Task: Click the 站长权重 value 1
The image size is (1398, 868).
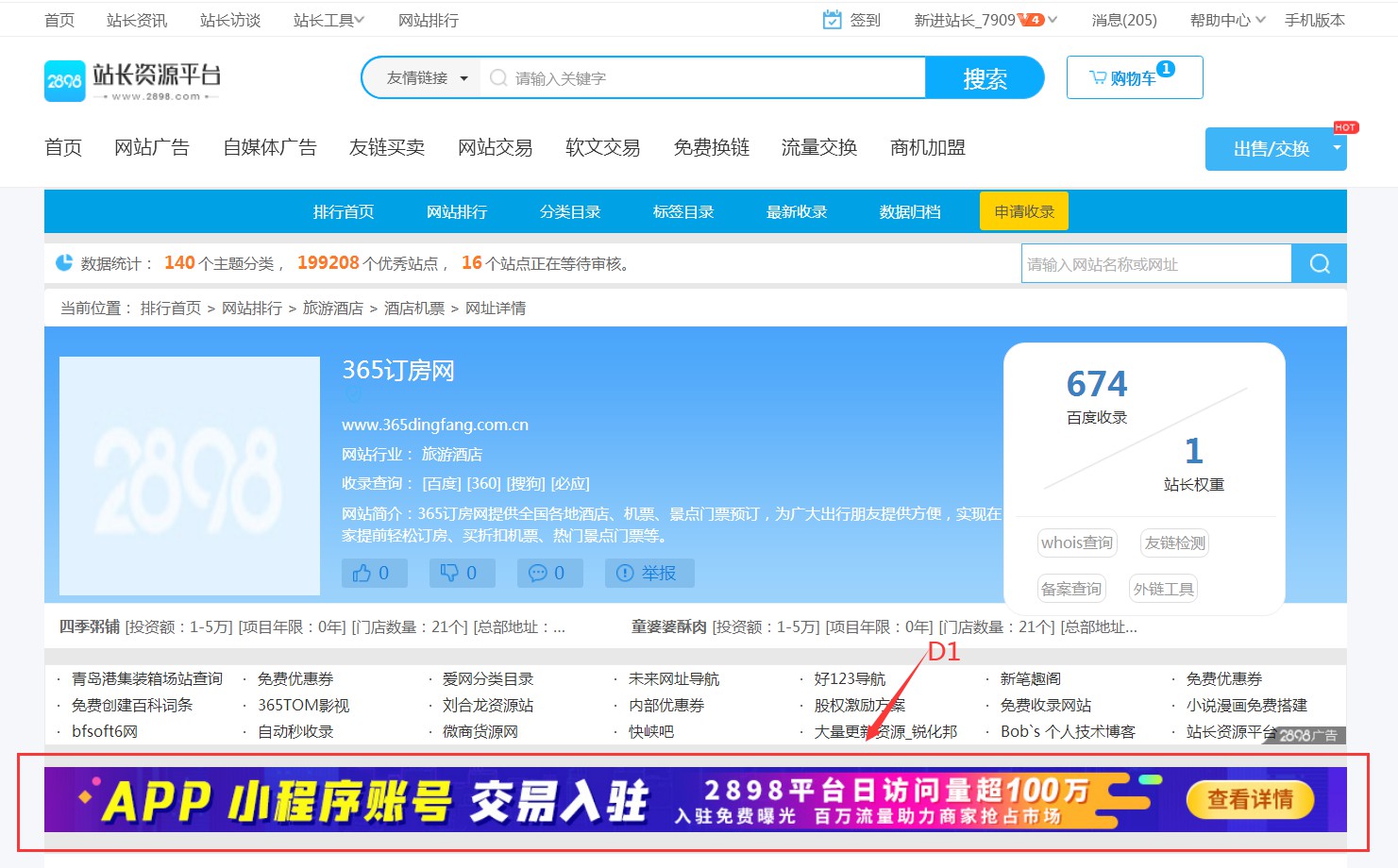Action: click(1194, 451)
